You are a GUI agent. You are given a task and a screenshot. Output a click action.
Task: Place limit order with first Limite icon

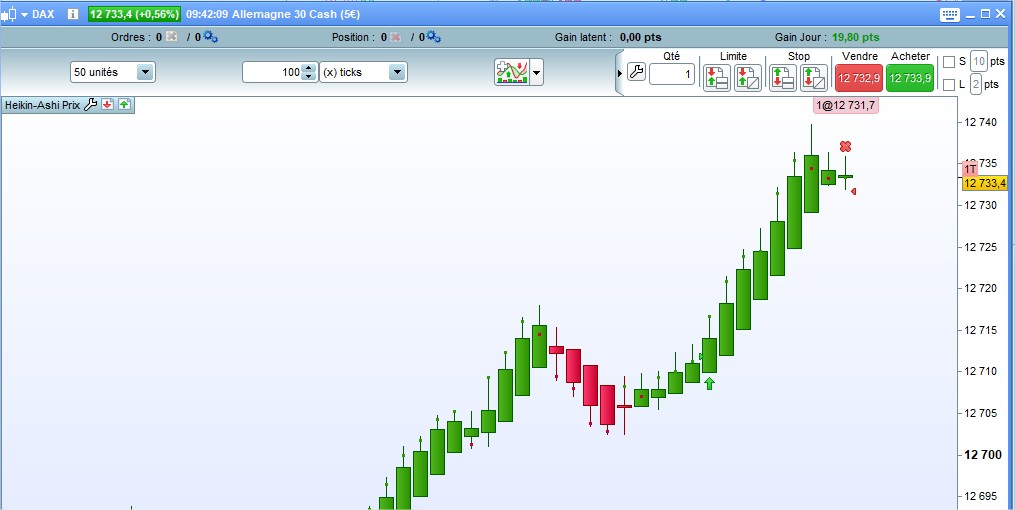pos(717,78)
